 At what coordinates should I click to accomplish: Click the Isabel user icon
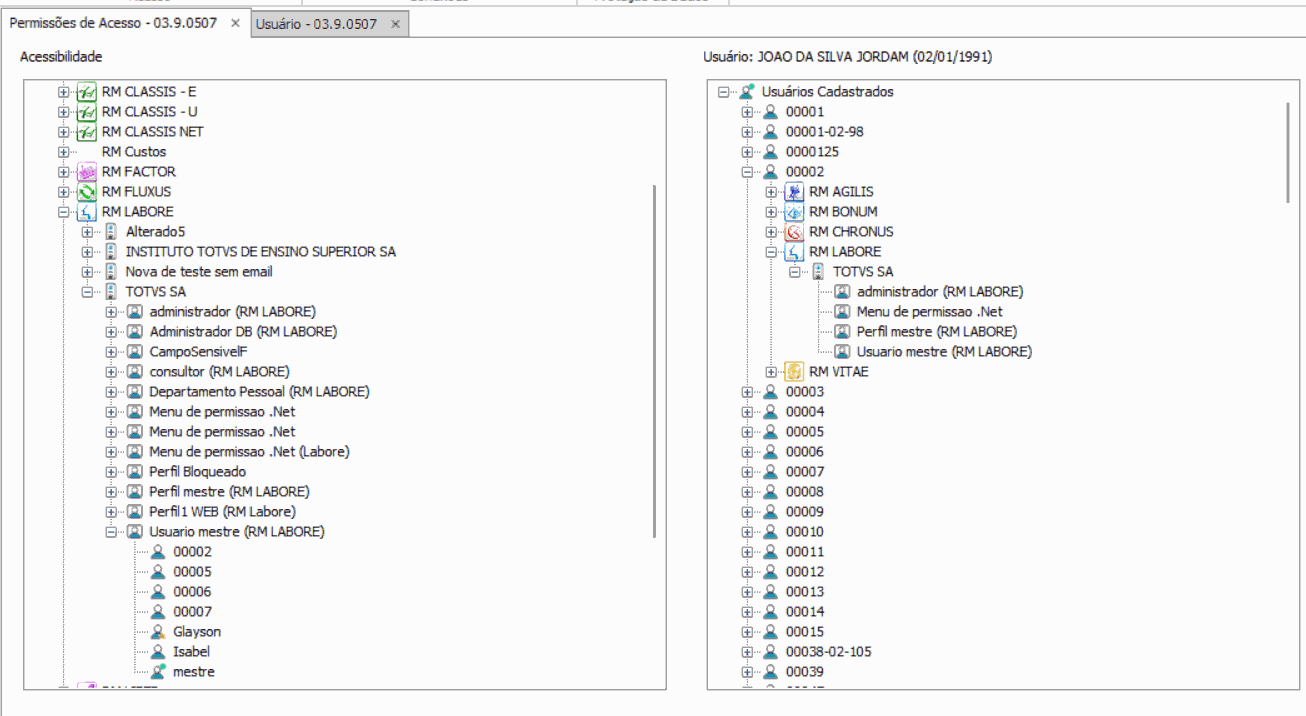pos(158,652)
